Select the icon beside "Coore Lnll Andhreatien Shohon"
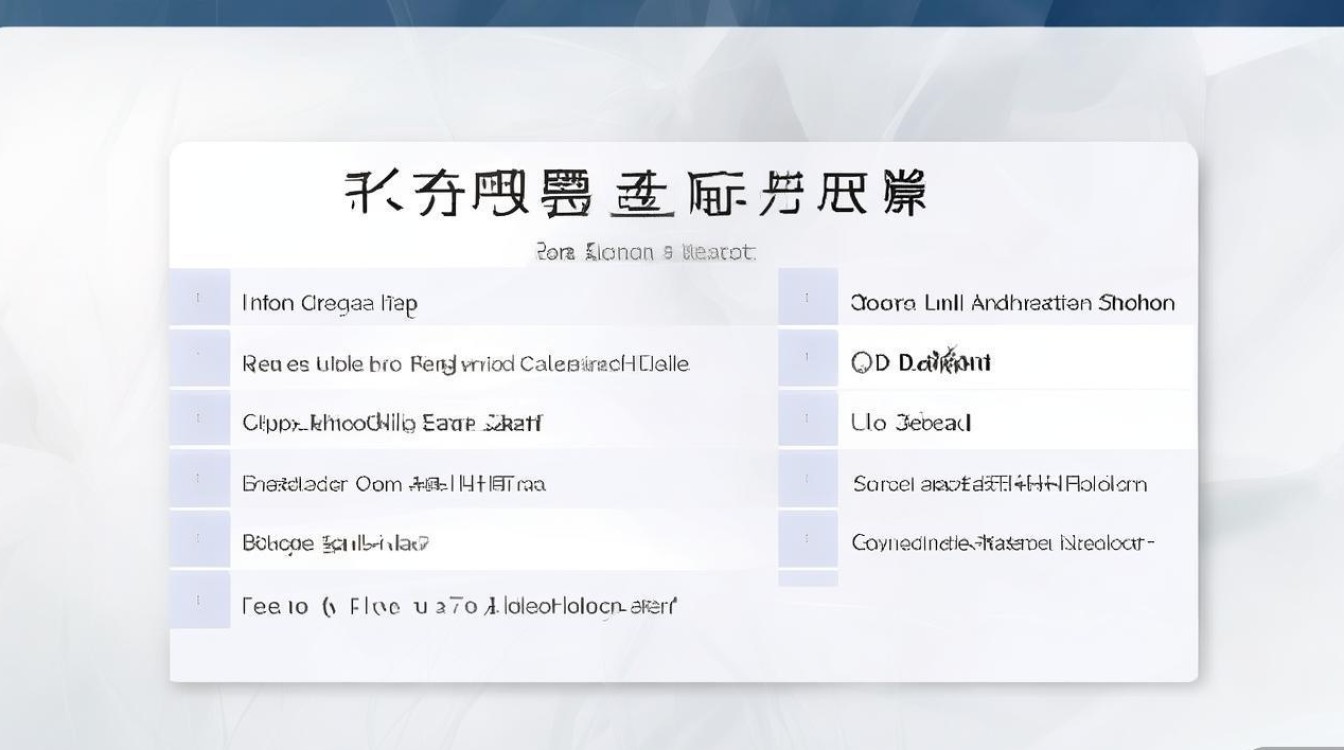The image size is (1344, 750). coord(808,297)
